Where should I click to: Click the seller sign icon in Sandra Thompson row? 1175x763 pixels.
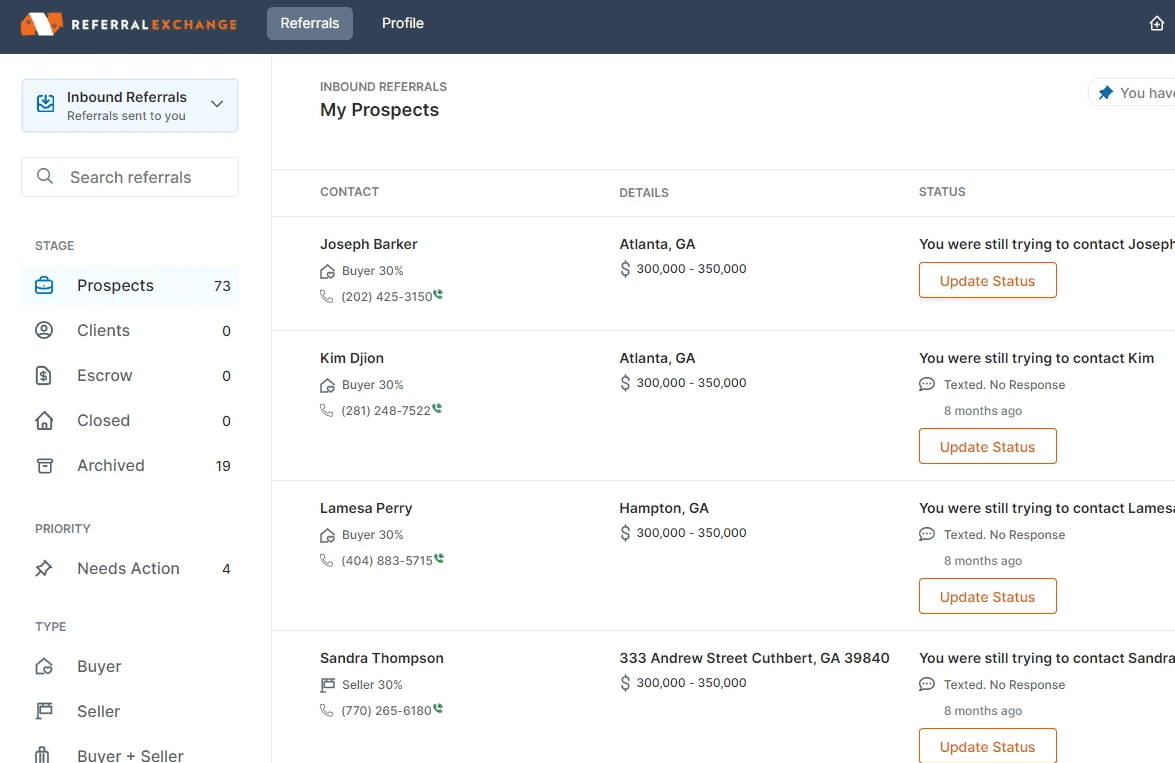click(327, 685)
